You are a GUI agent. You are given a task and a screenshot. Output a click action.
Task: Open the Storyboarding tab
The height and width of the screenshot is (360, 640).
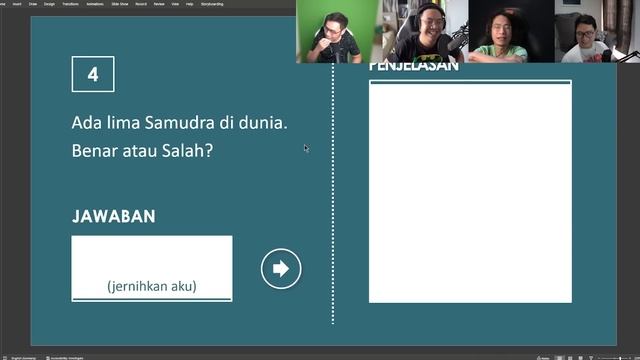[x=212, y=4]
